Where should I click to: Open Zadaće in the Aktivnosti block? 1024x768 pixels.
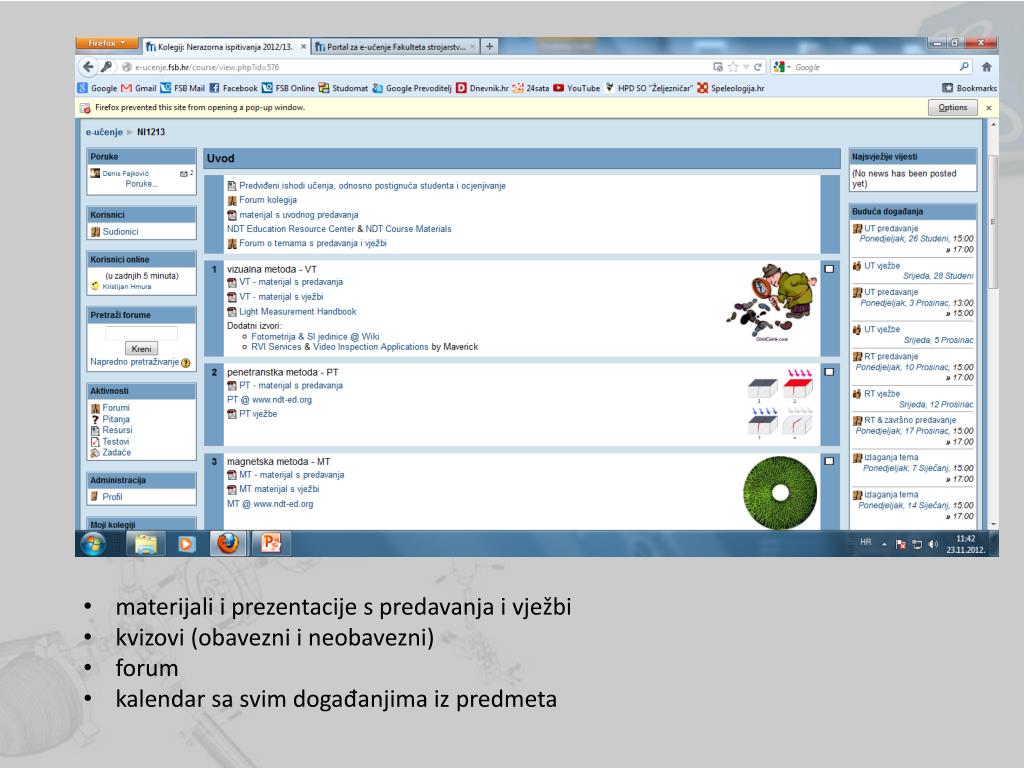116,452
